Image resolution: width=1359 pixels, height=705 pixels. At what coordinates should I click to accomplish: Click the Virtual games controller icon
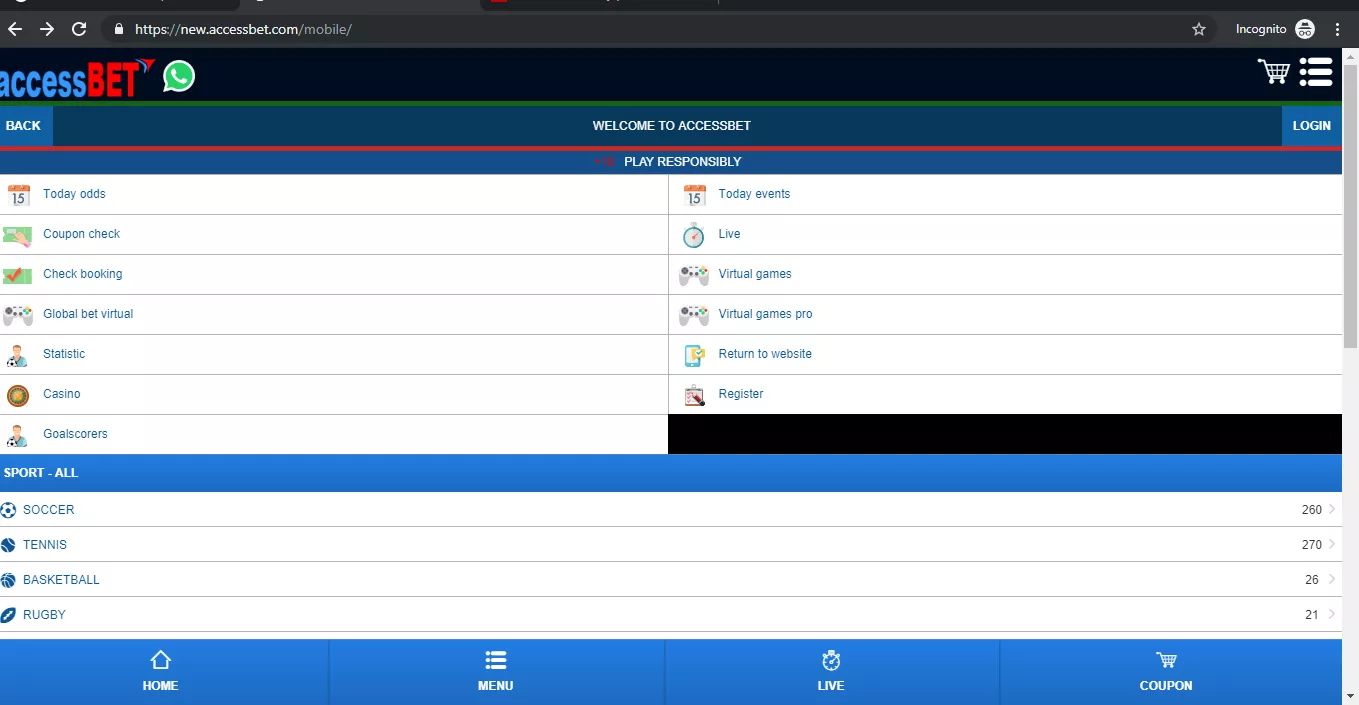[x=693, y=275]
